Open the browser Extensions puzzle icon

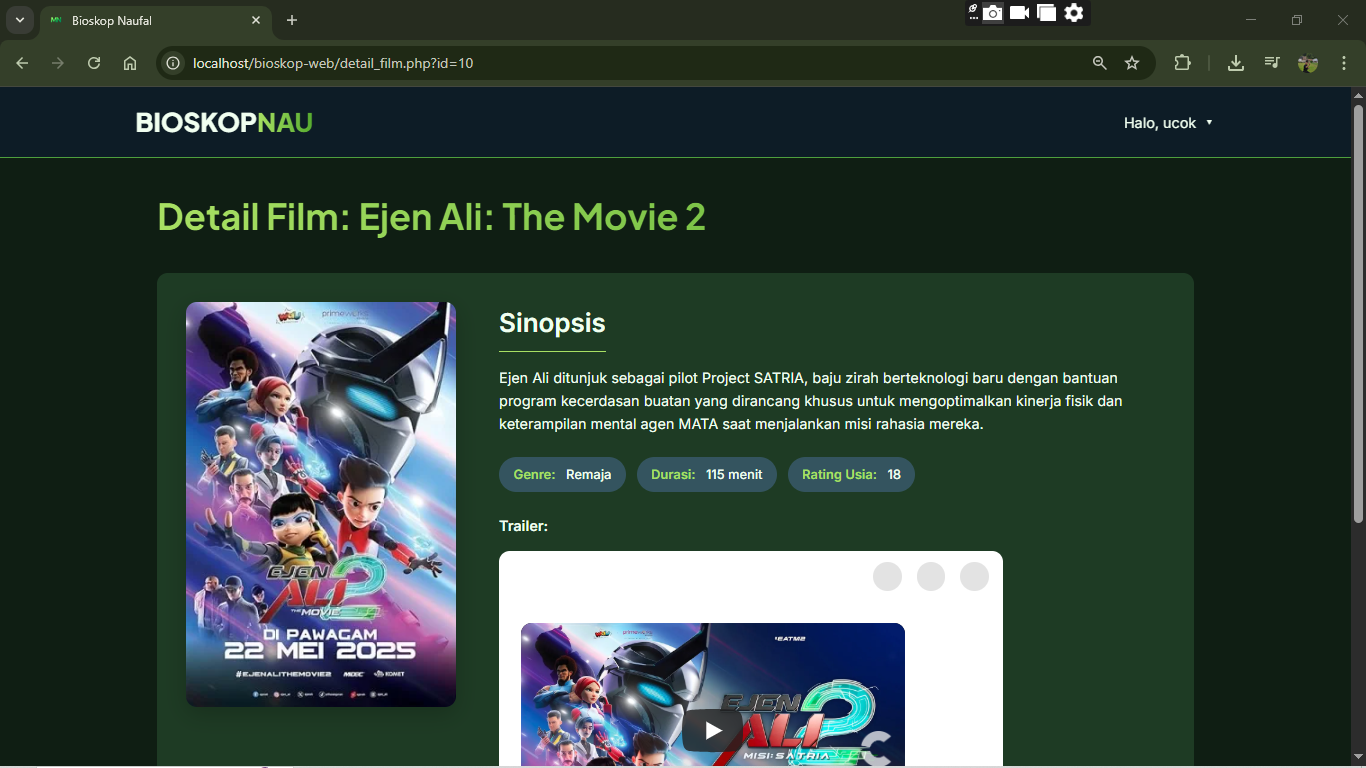pyautogui.click(x=1182, y=63)
